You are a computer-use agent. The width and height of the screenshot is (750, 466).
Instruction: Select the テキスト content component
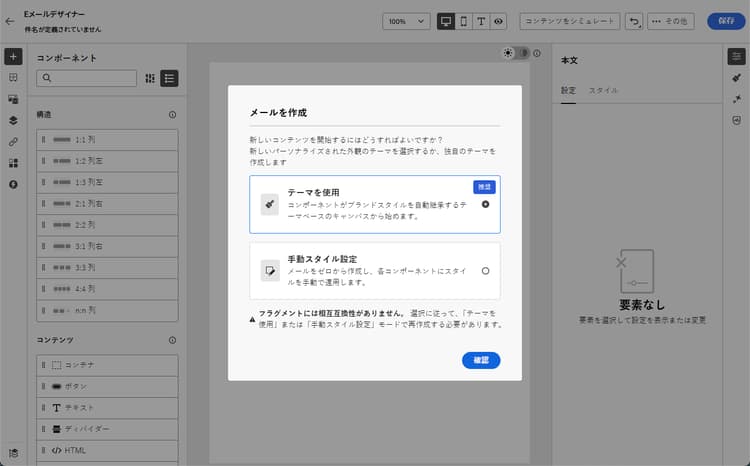(x=107, y=408)
